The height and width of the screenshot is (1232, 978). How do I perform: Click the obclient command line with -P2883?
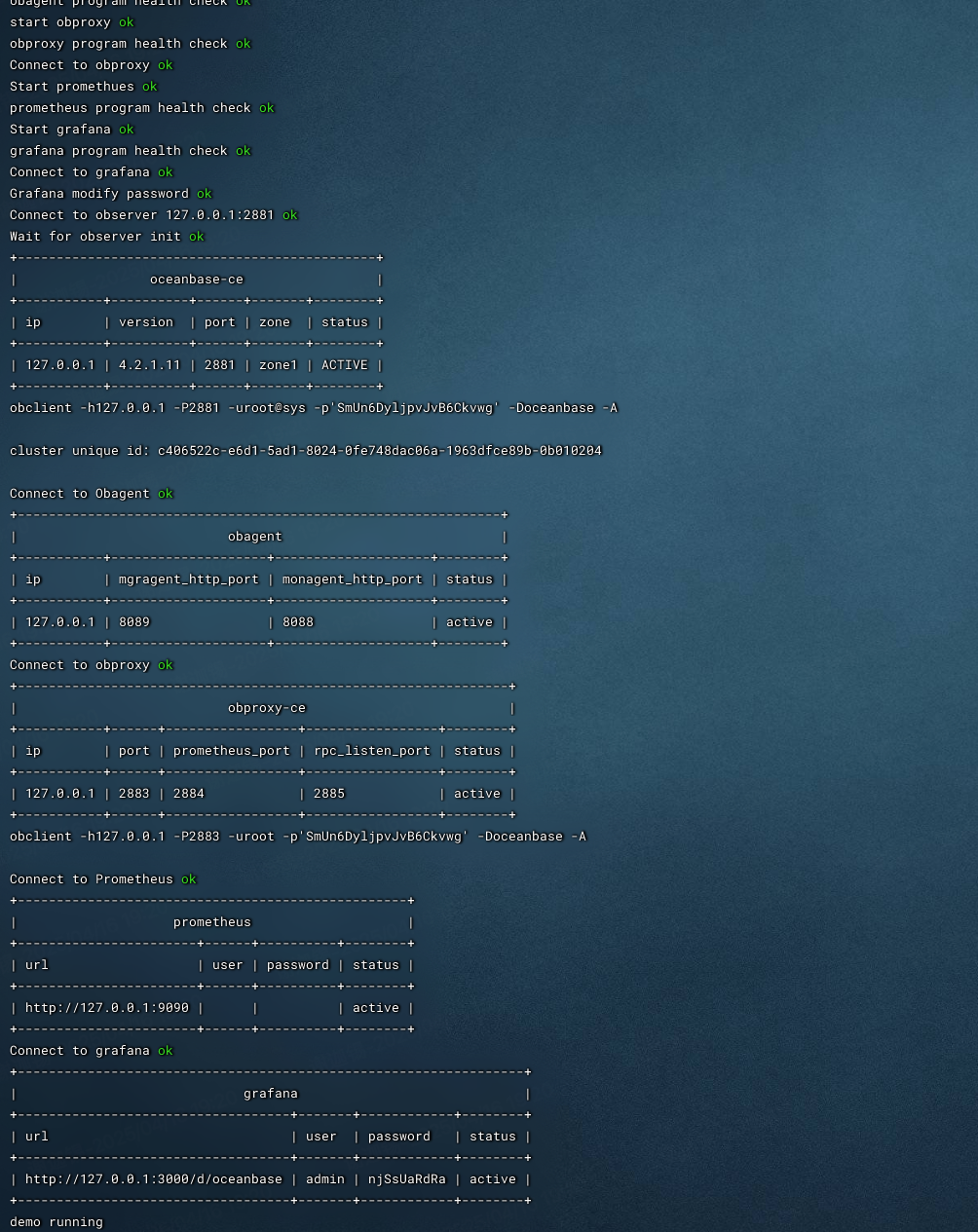coord(298,837)
